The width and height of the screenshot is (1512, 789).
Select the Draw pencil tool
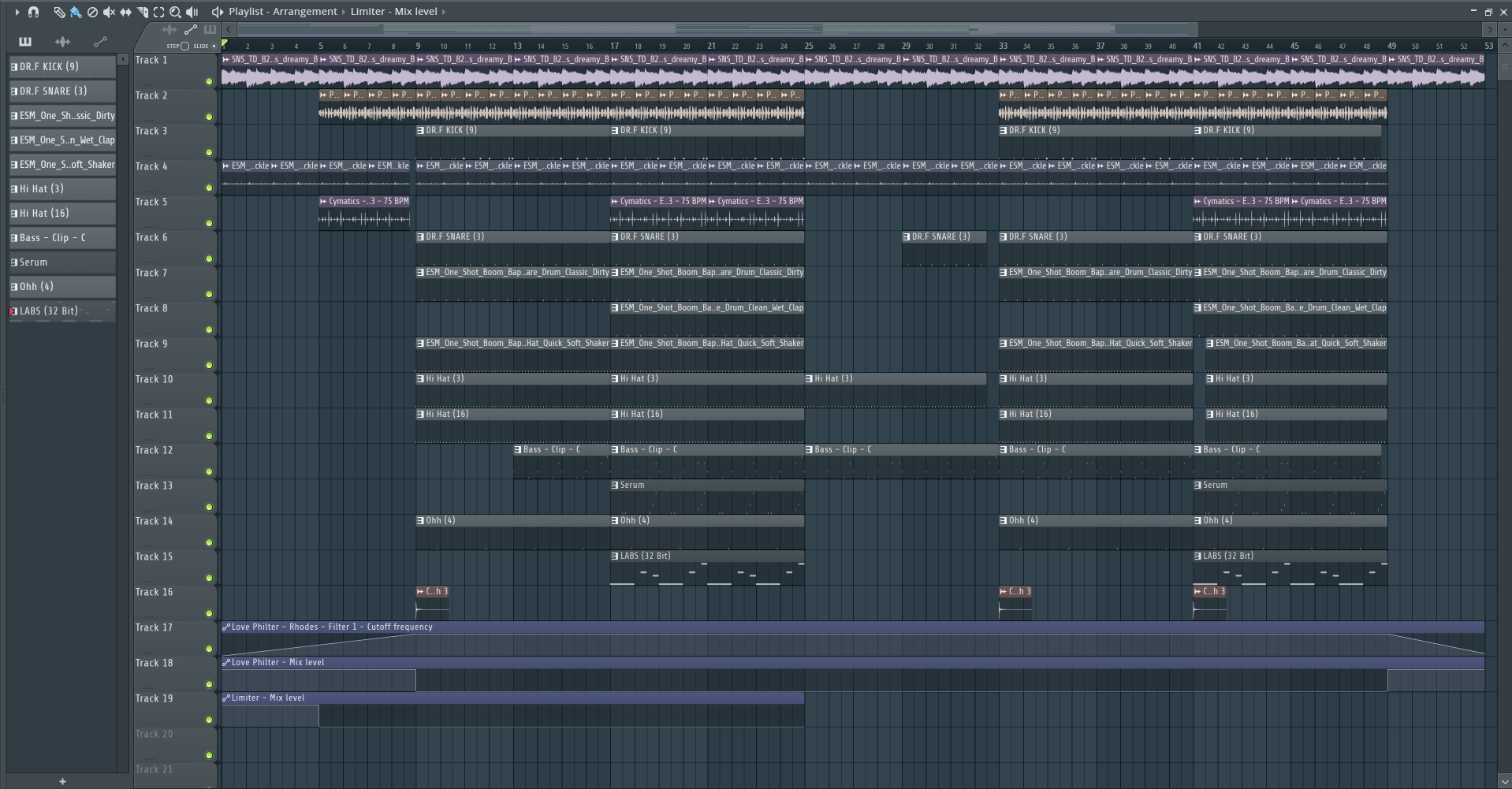(x=59, y=12)
